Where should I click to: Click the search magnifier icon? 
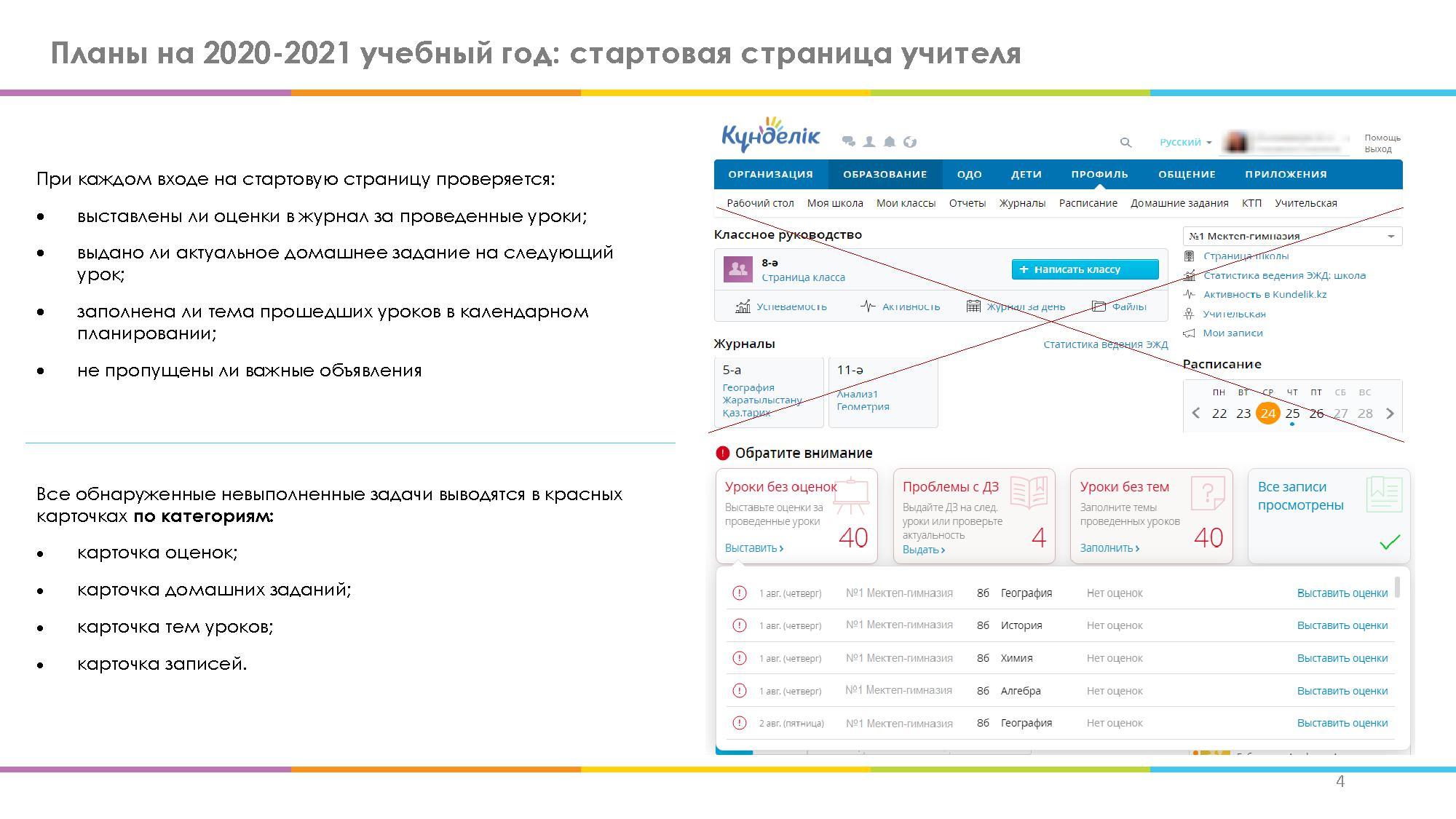[x=1125, y=142]
